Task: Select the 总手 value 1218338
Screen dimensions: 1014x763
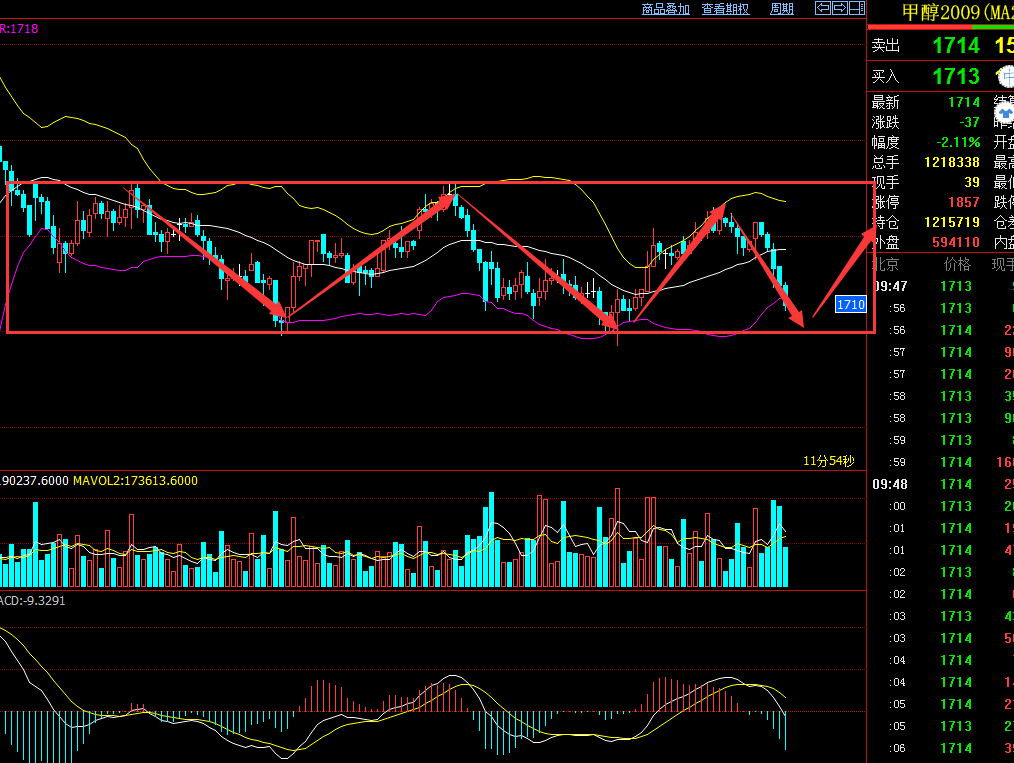Action: pyautogui.click(x=952, y=162)
